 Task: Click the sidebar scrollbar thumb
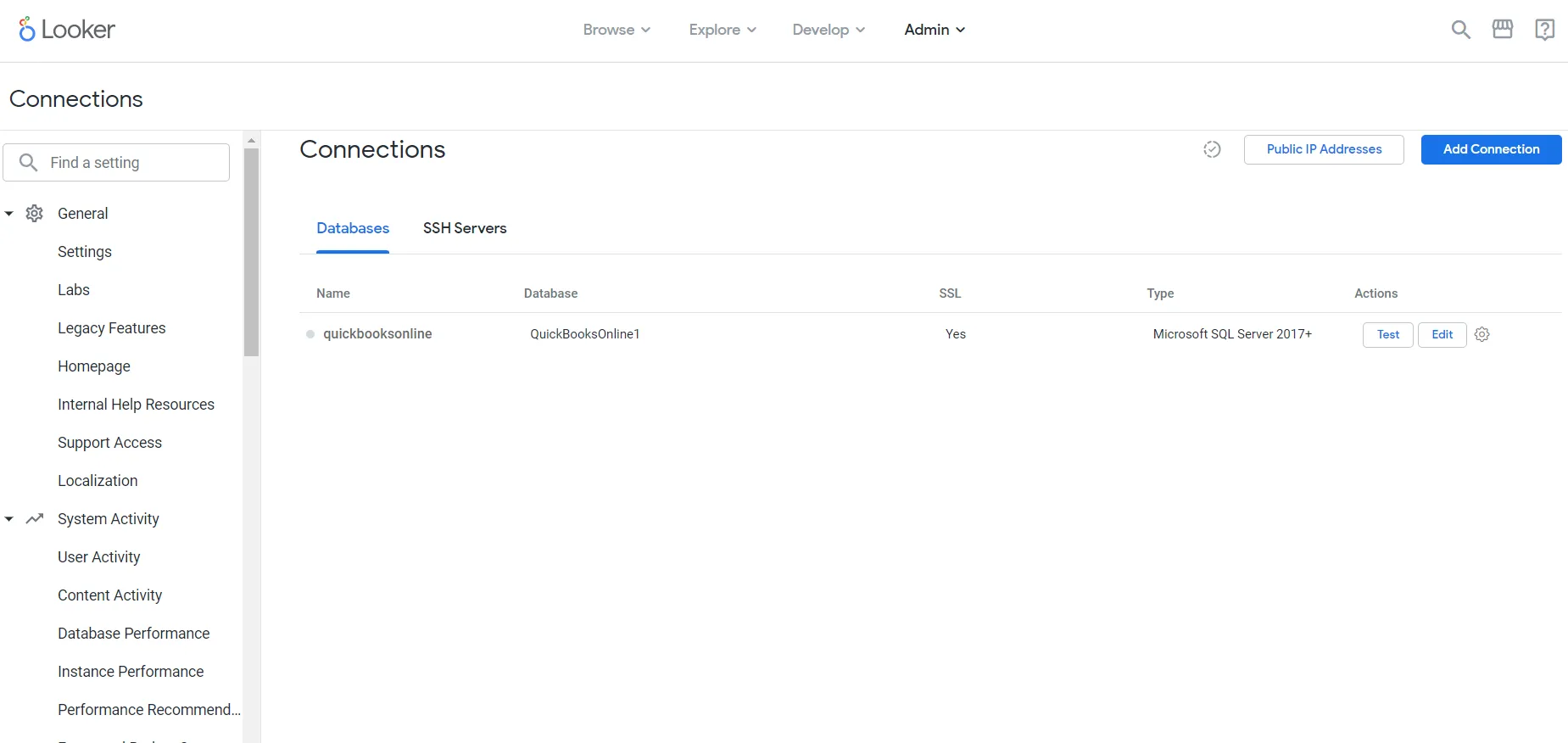click(x=251, y=253)
